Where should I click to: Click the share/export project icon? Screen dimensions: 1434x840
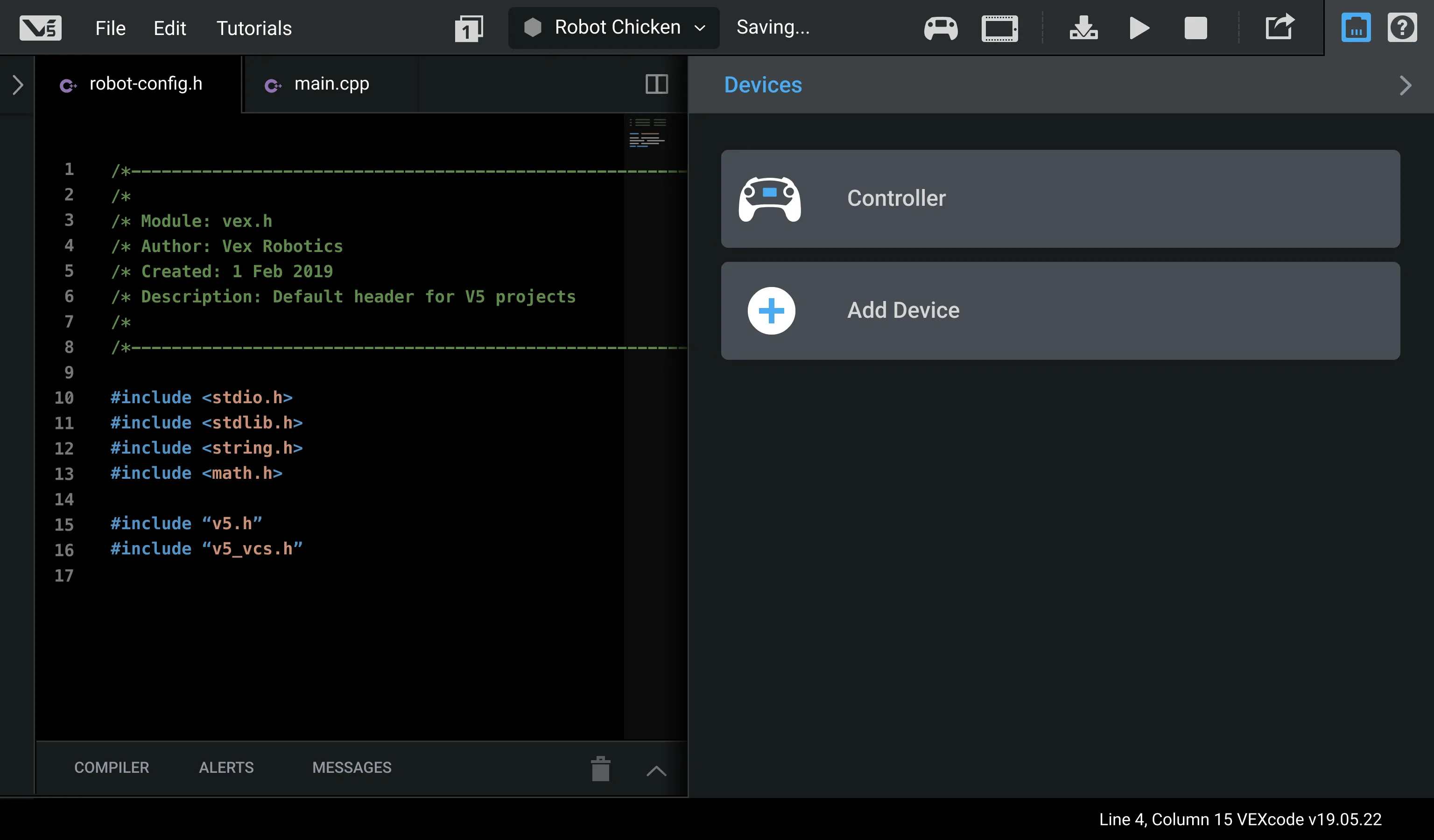pos(1279,27)
